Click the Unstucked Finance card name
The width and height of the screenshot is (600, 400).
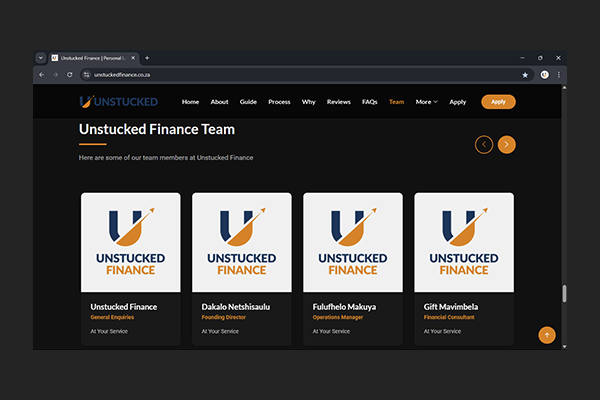click(x=124, y=307)
